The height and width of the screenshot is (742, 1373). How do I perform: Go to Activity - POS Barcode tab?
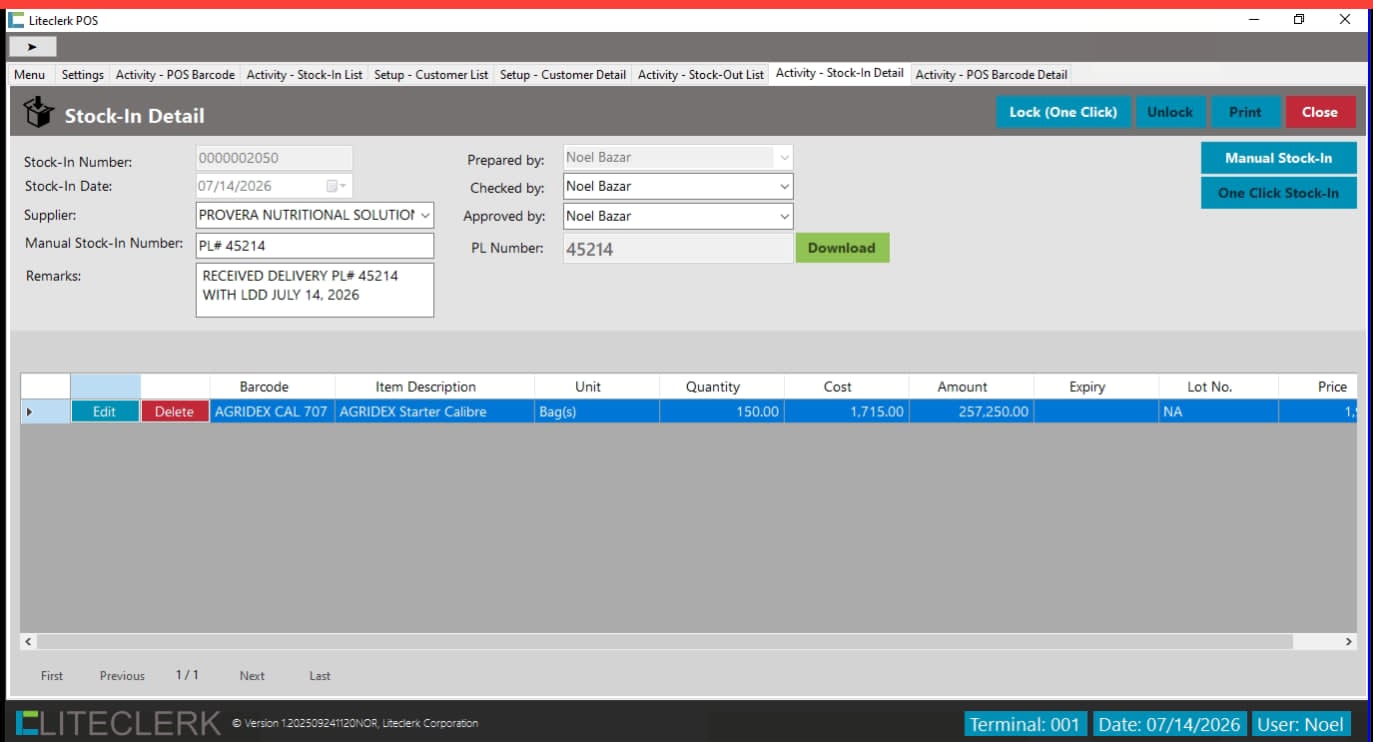[x=175, y=75]
